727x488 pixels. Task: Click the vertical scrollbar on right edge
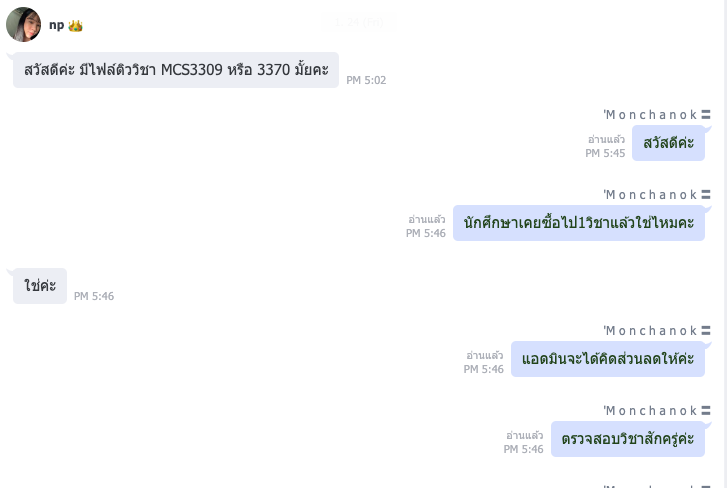click(x=725, y=244)
